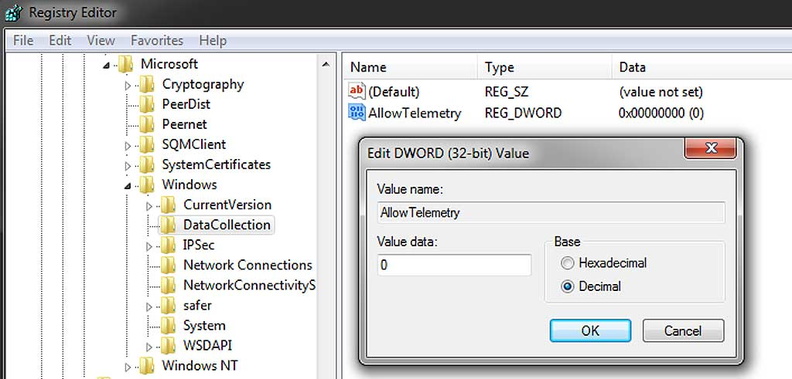Expand the IPSec key
The width and height of the screenshot is (792, 379).
tap(148, 247)
